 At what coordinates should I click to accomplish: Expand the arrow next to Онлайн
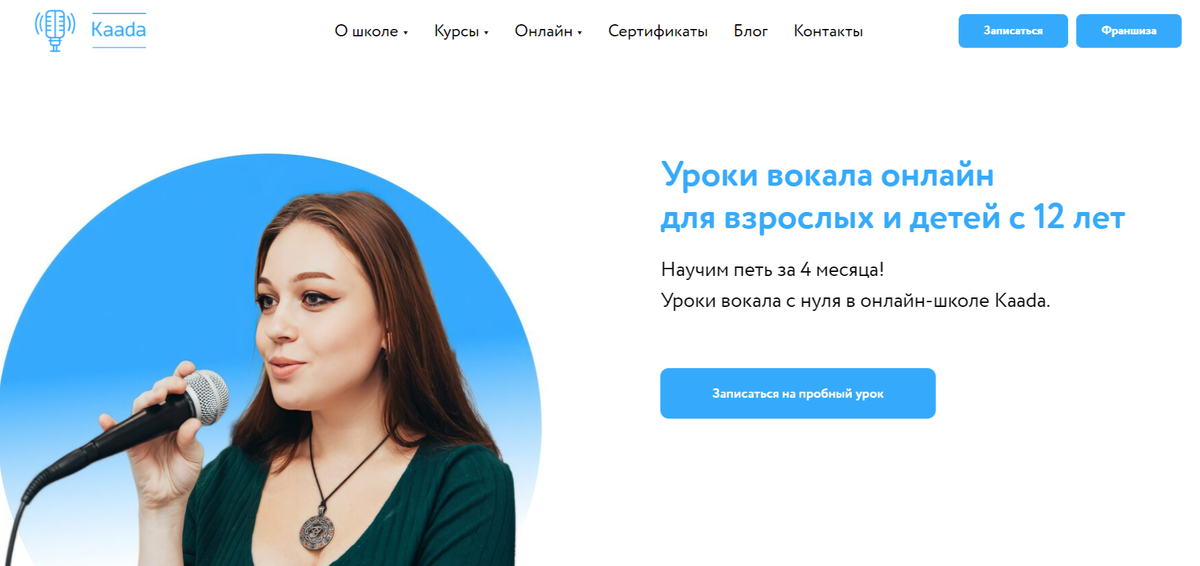[x=580, y=33]
